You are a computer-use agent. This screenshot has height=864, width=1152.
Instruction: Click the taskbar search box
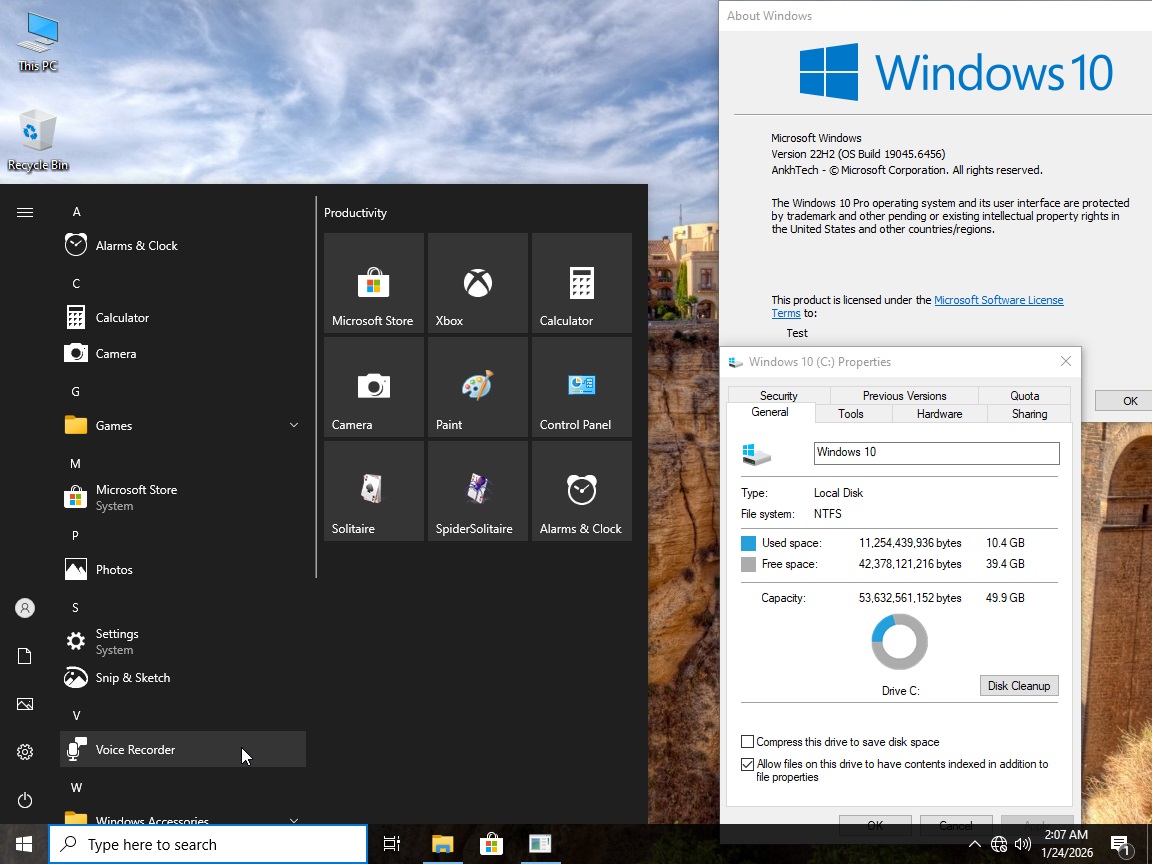[x=207, y=843]
